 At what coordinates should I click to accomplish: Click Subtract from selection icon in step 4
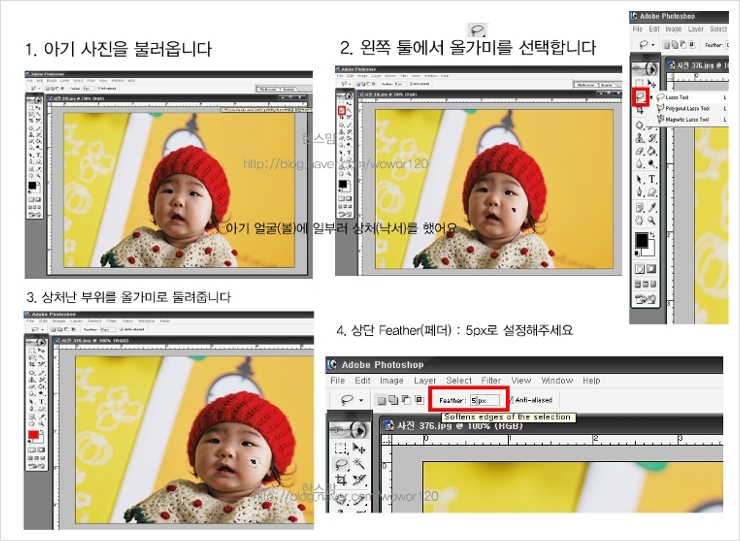pos(406,400)
